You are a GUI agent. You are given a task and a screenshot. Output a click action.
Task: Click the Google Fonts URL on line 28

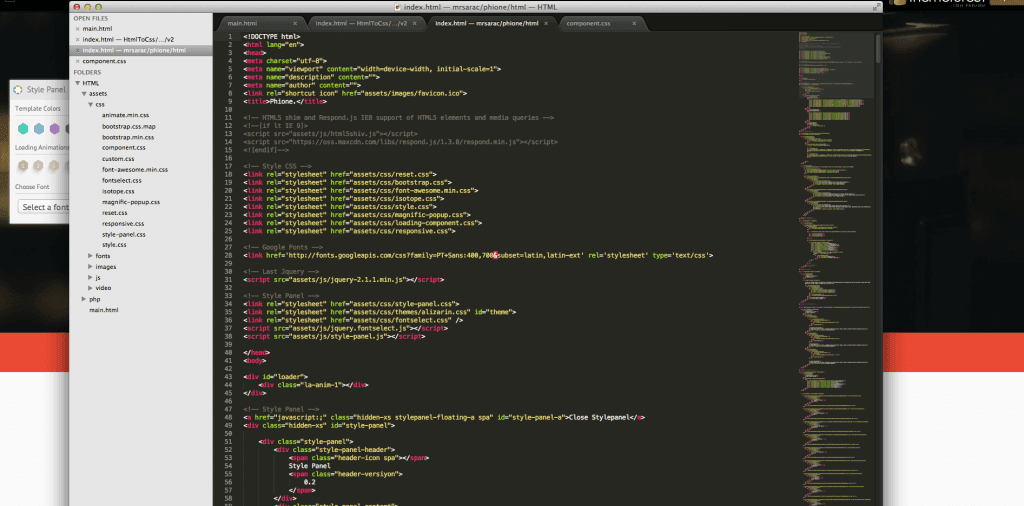pyautogui.click(x=436, y=255)
